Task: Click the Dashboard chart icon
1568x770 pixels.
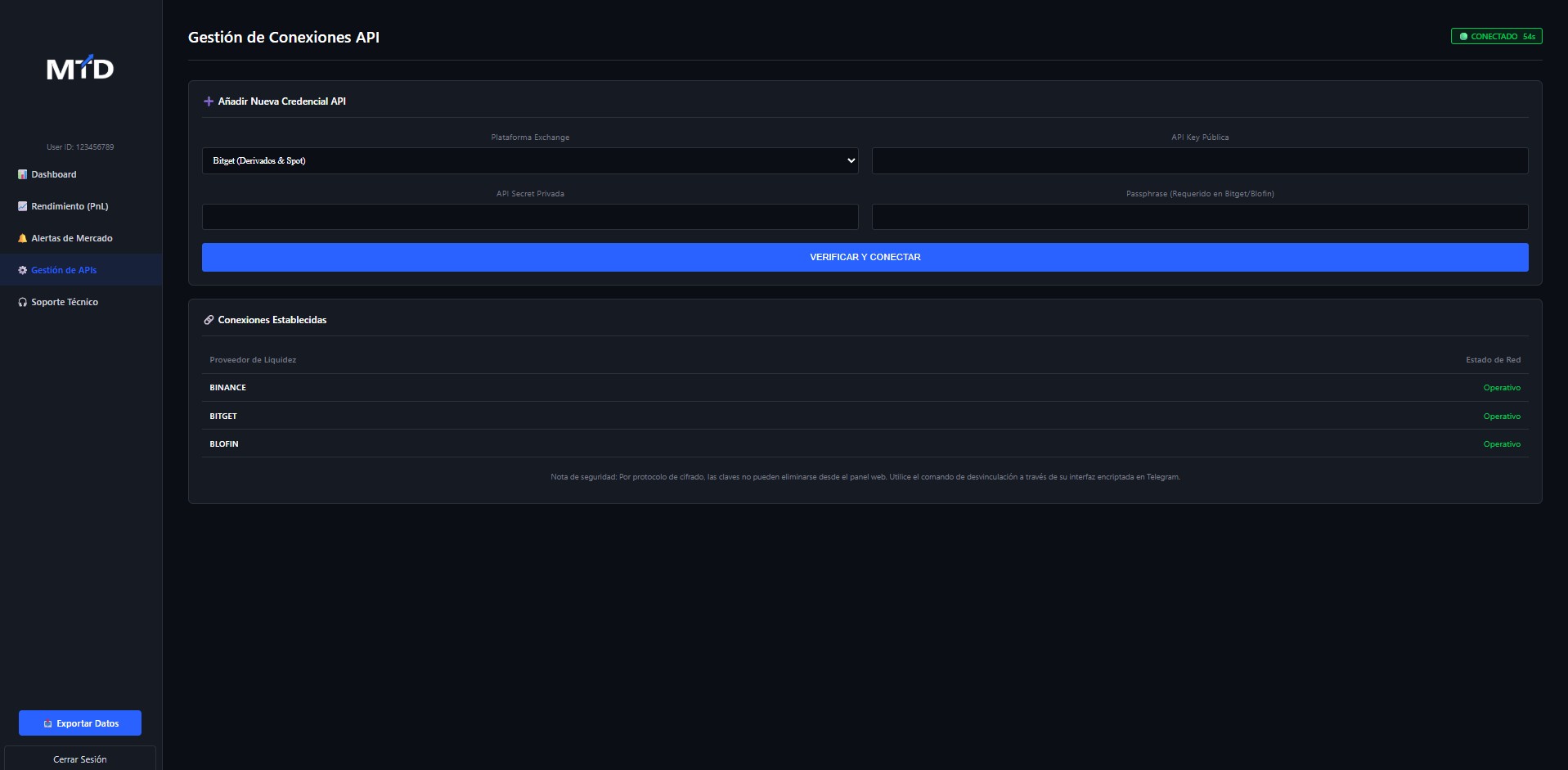Action: tap(22, 174)
